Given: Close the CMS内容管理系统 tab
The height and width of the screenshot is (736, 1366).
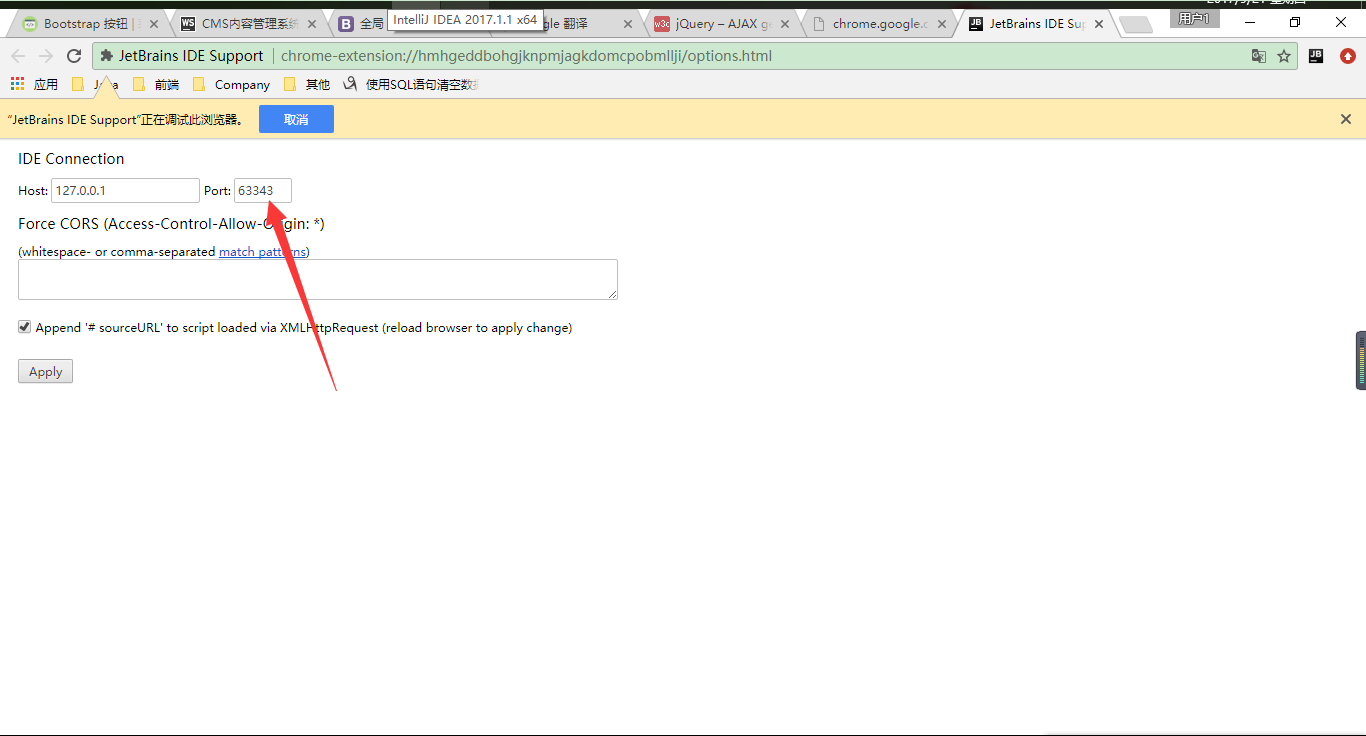Looking at the screenshot, I should (312, 24).
